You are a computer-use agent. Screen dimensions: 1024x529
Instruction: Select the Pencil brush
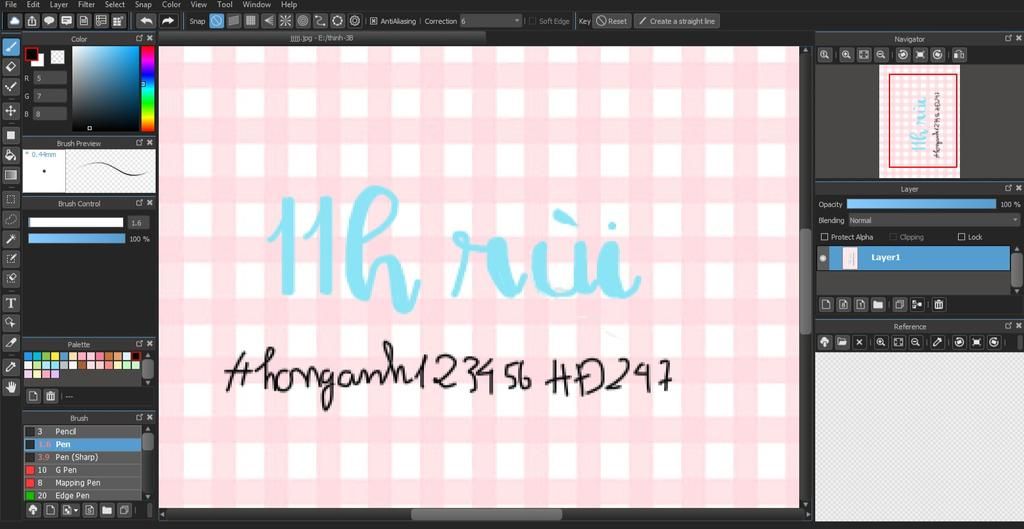click(82, 432)
